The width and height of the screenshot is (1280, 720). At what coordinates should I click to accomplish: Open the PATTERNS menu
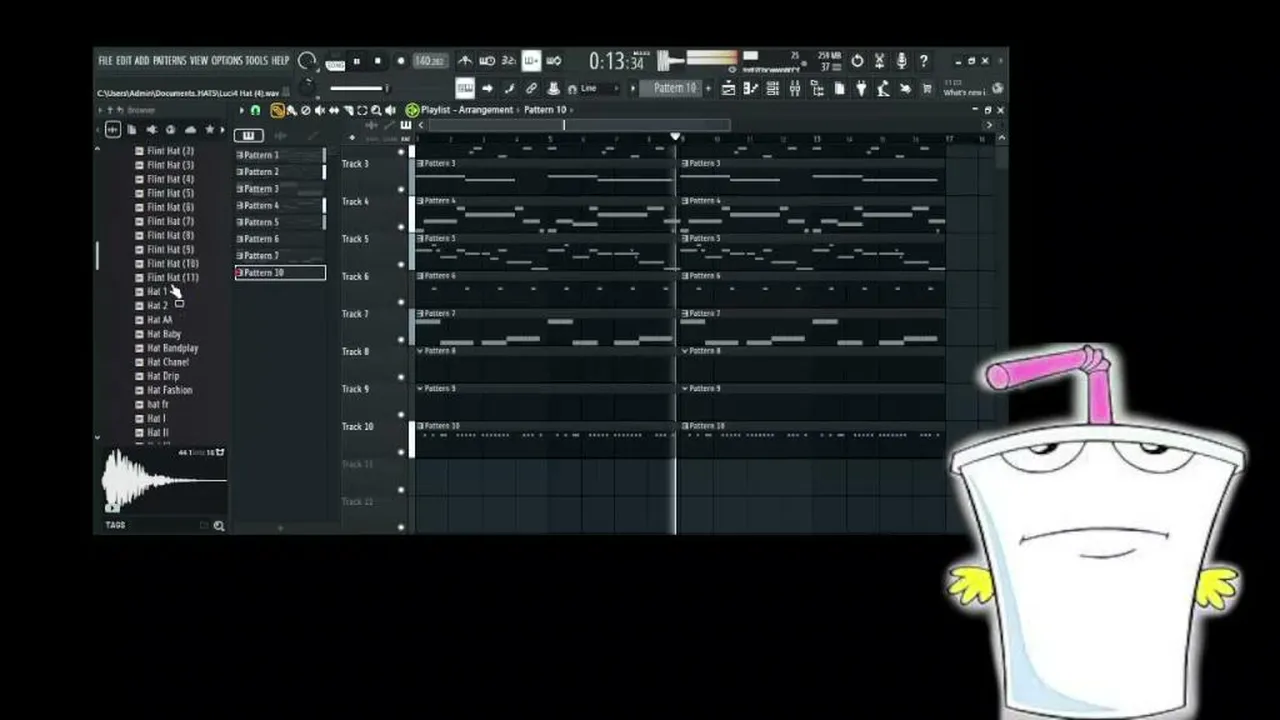coord(170,61)
